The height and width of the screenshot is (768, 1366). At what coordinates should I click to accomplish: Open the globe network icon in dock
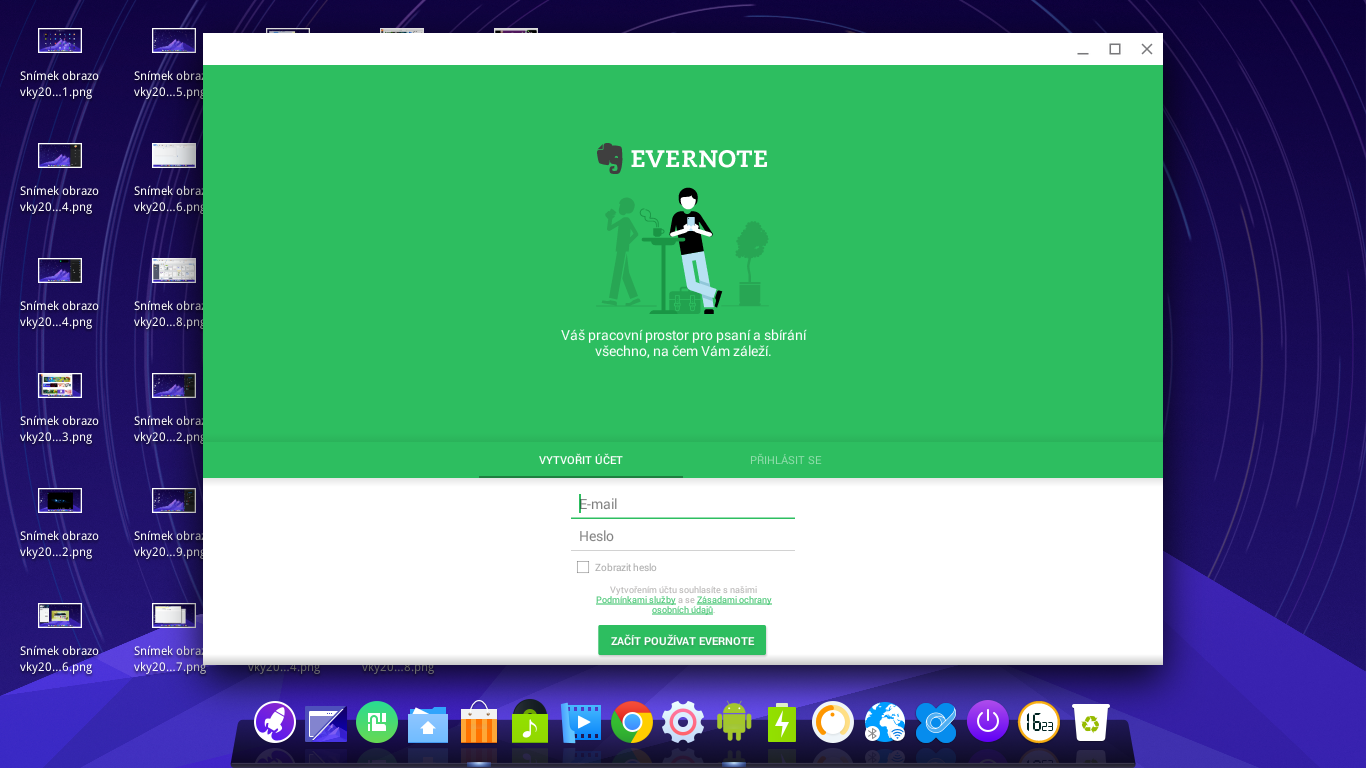point(885,722)
